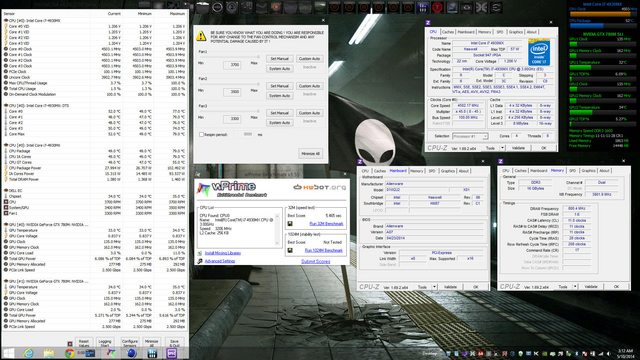Screen dimensions: 640x360
Task: Click the wPrime taskbar icon
Action: (111, 353)
